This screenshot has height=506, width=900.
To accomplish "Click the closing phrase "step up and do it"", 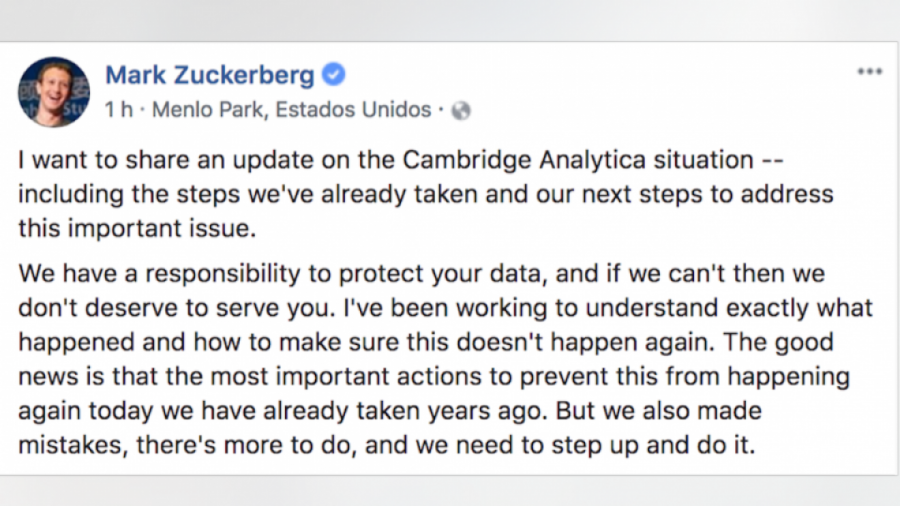I will 653,444.
